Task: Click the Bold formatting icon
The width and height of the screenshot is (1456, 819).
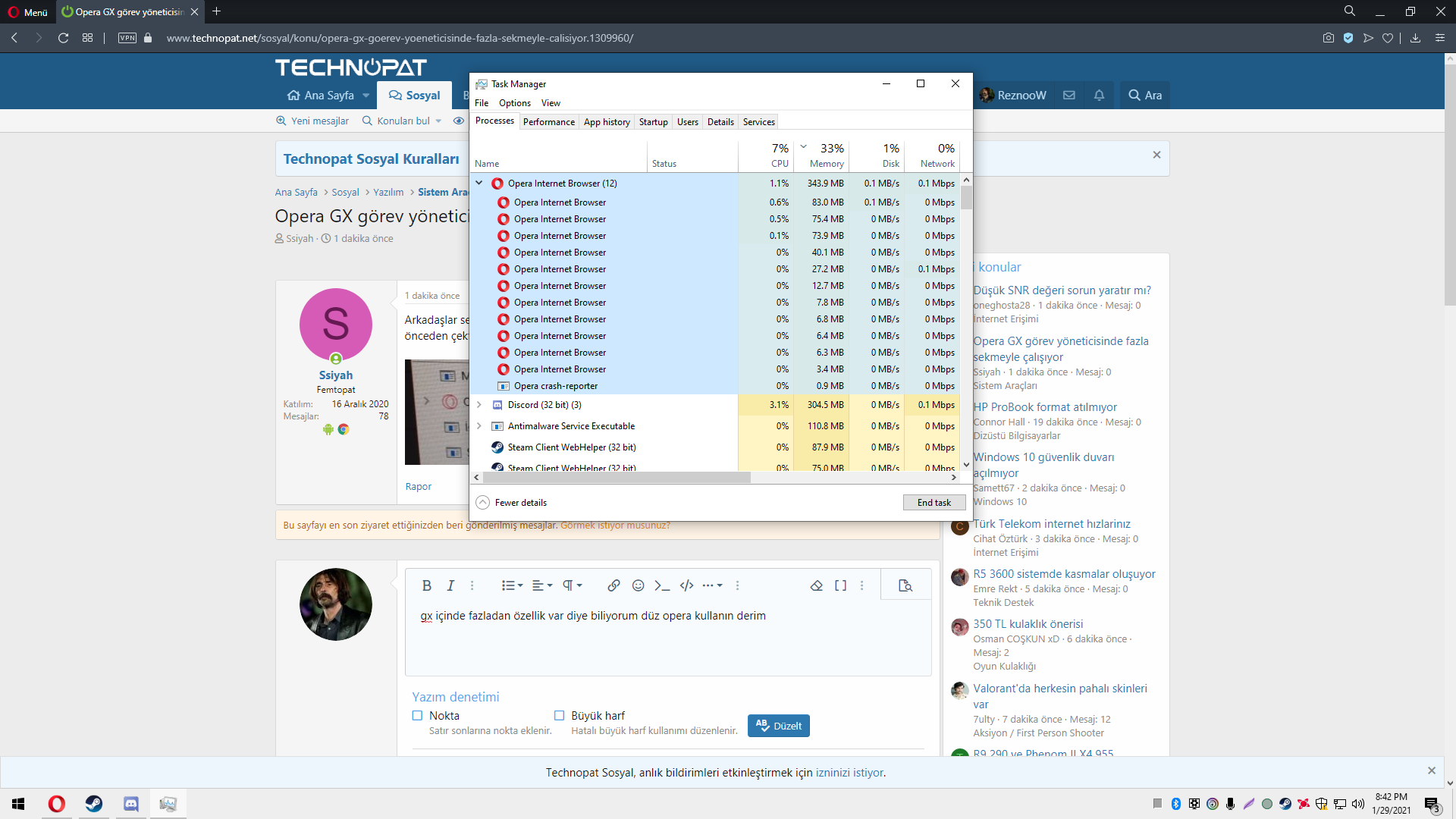Action: 426,585
